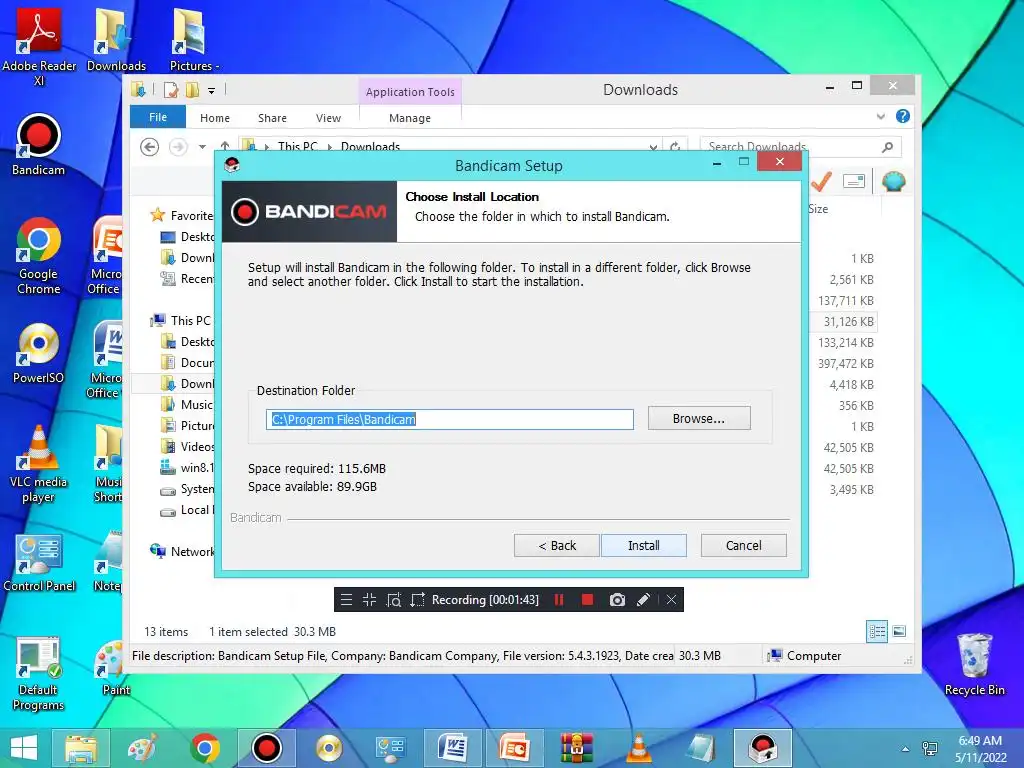Open Adobe Reader XI desktop shortcut
This screenshot has width=1024, height=768.
39,46
